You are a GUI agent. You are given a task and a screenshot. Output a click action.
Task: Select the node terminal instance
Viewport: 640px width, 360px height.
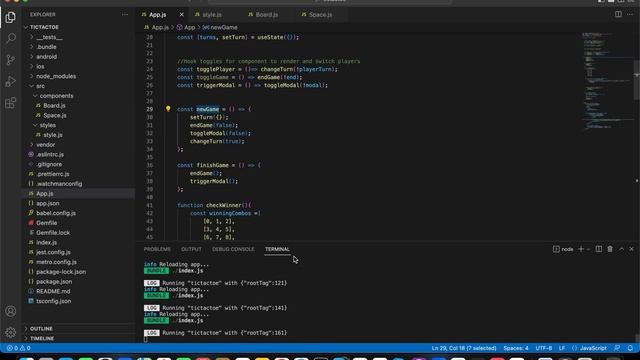tap(563, 249)
